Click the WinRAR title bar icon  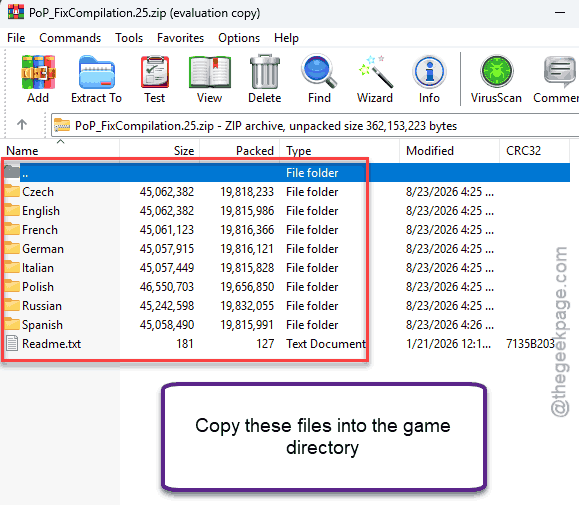click(16, 11)
